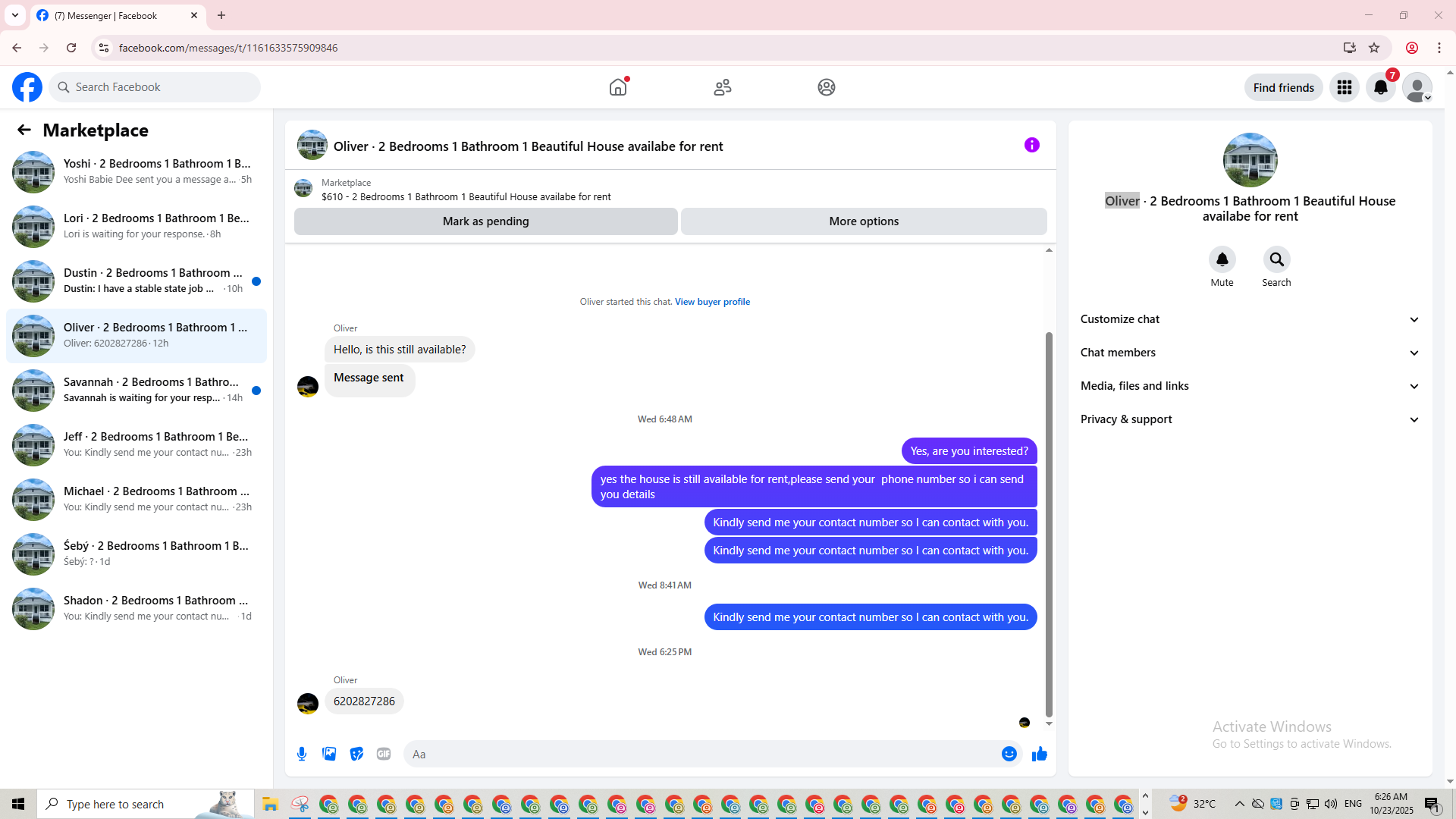The height and width of the screenshot is (819, 1456).
Task: Send a thumbs-up like
Action: (x=1039, y=754)
